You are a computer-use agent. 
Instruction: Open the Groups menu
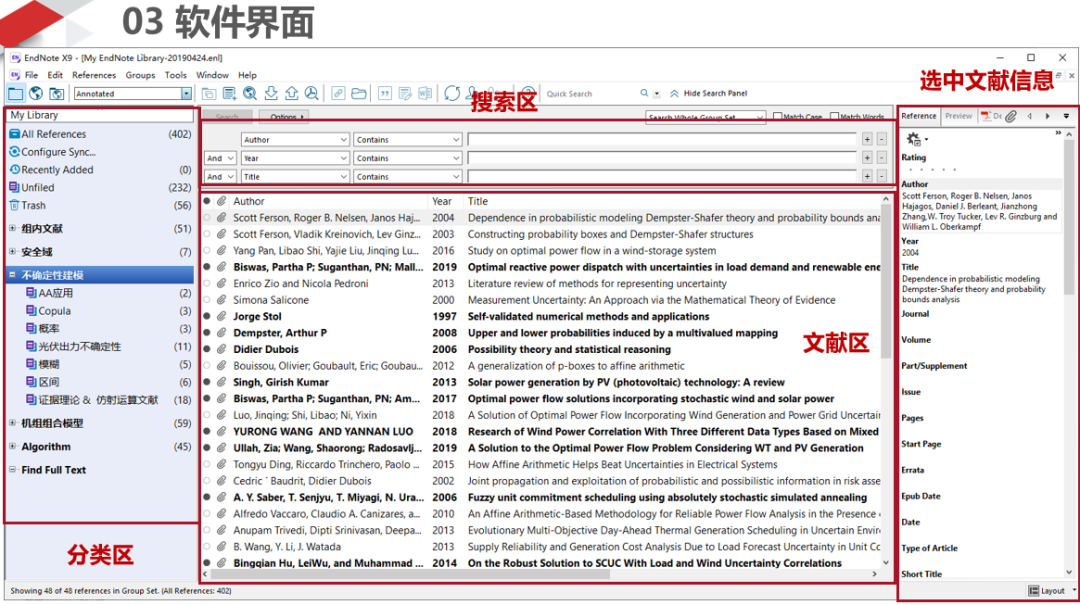pyautogui.click(x=141, y=75)
